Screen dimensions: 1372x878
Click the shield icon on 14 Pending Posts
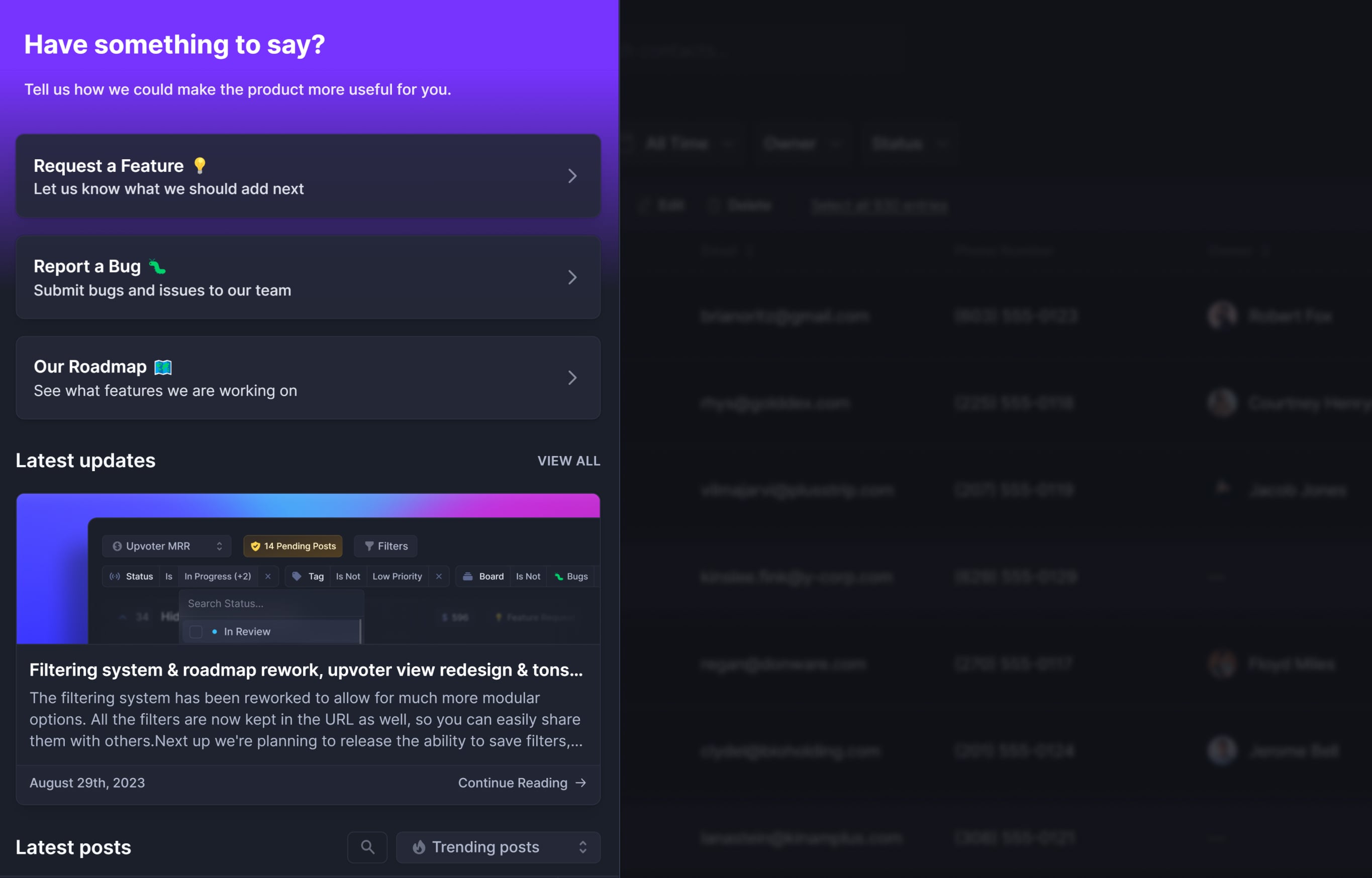[x=256, y=546]
